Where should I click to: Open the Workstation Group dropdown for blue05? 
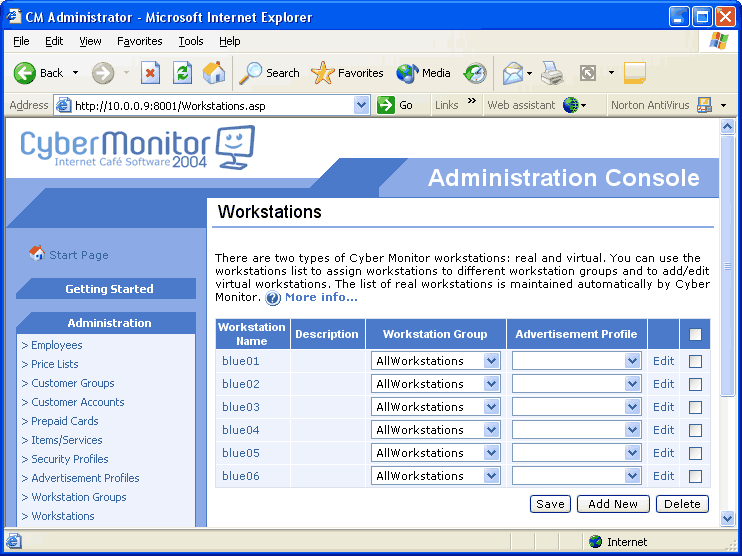(x=435, y=453)
